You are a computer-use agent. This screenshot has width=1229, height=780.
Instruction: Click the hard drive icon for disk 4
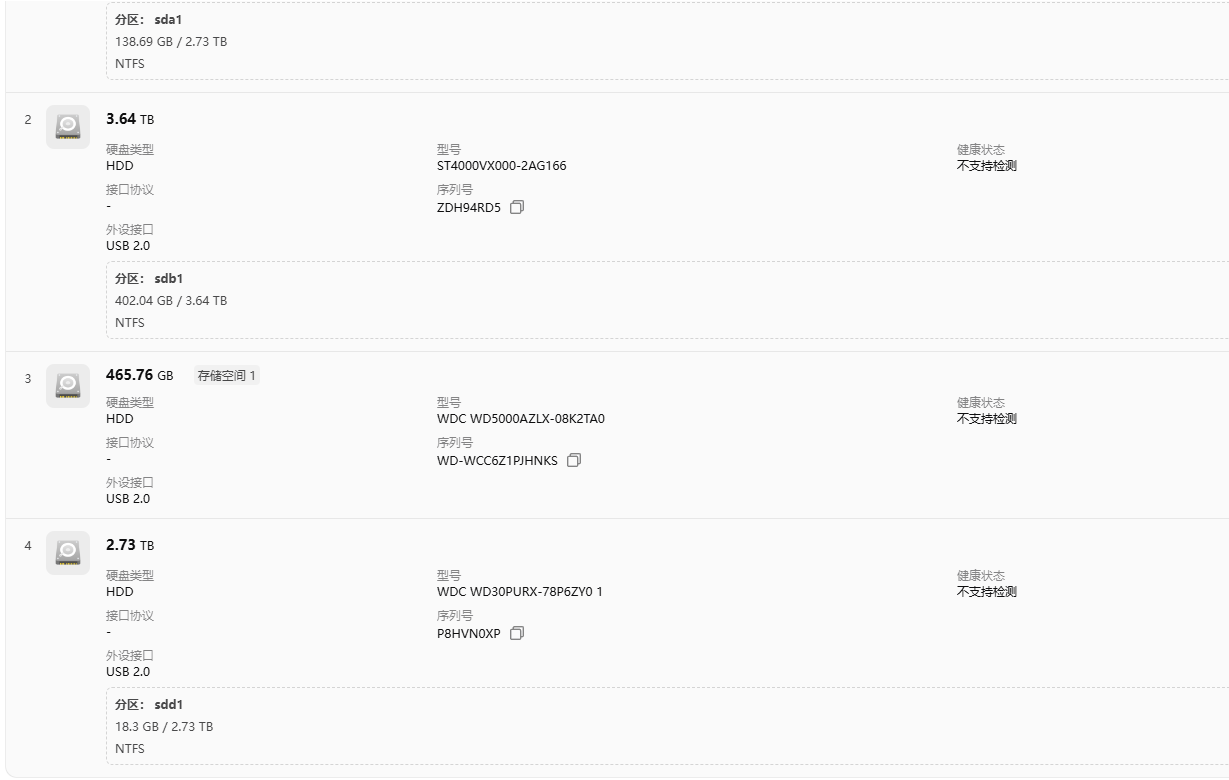[x=68, y=553]
